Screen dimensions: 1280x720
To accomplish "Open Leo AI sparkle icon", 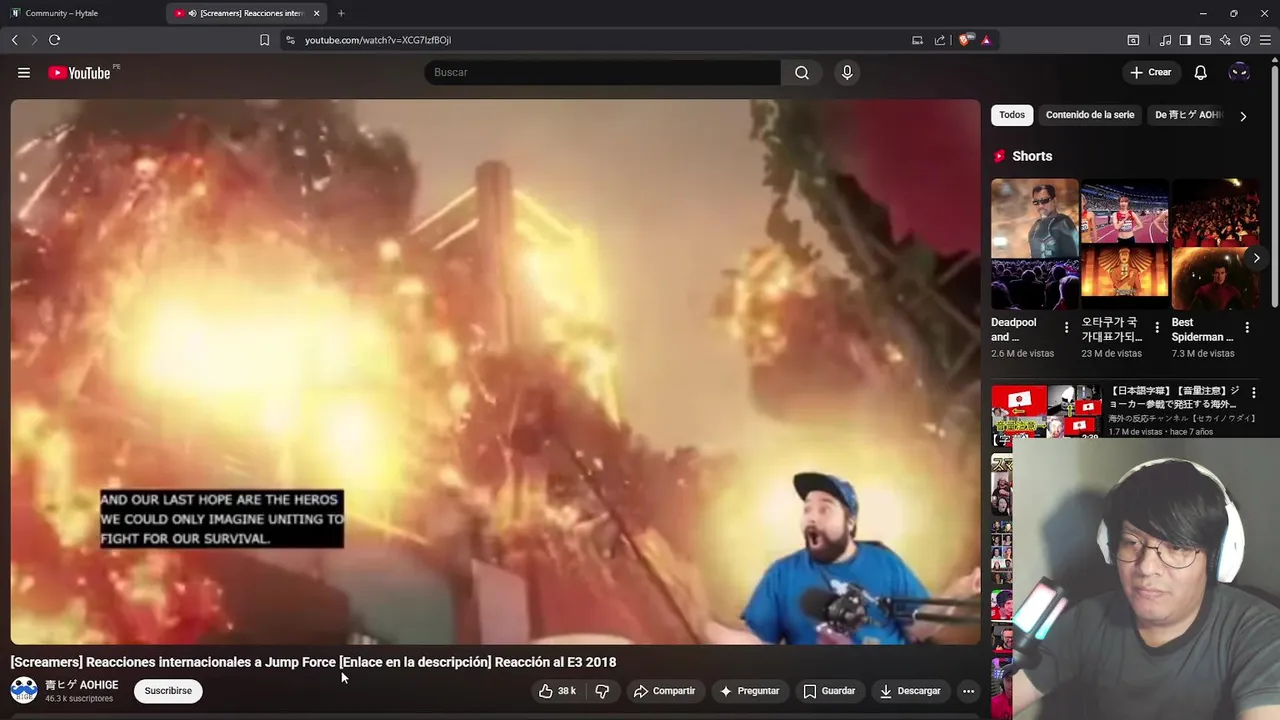I will (x=1225, y=40).
